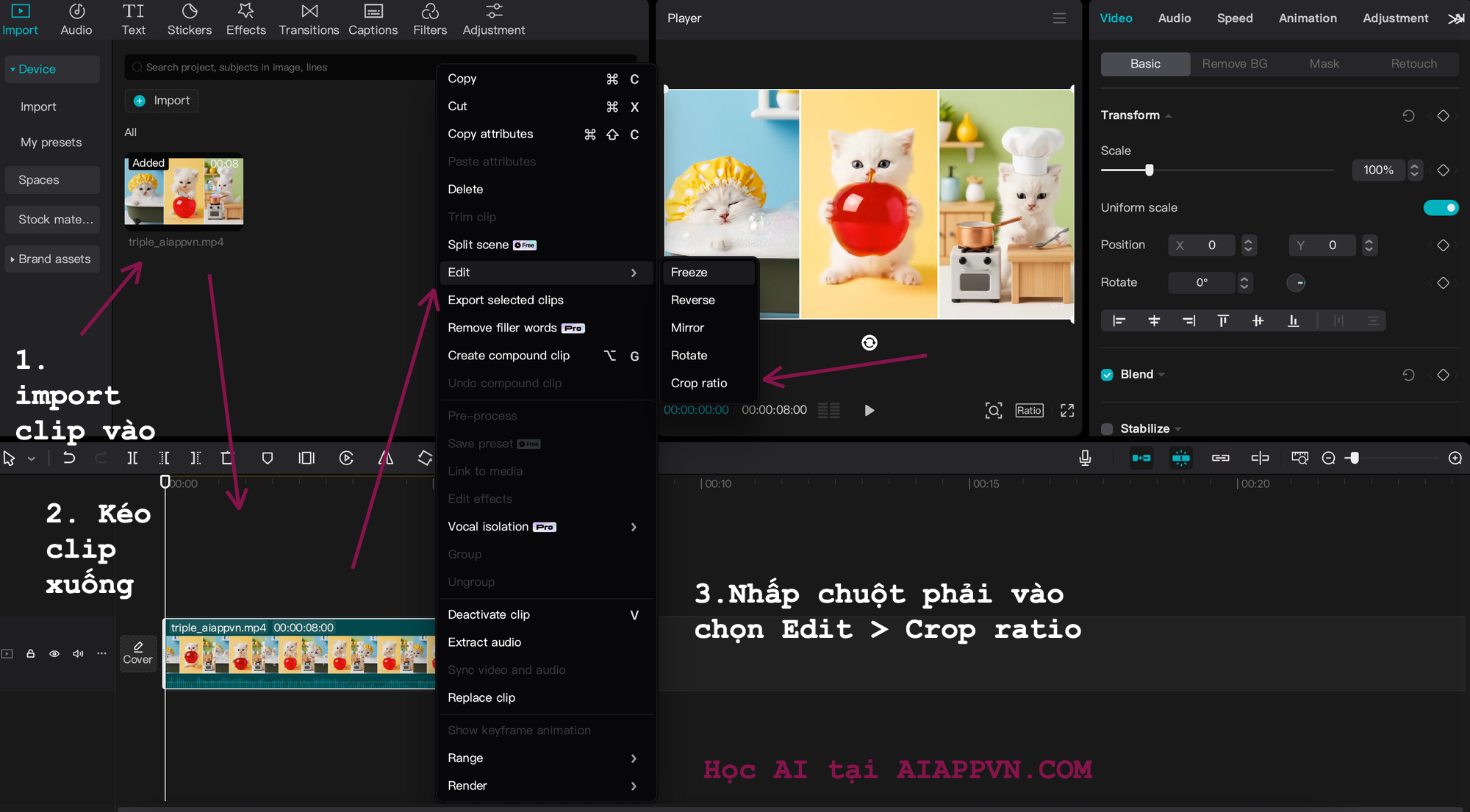Reset Transform with the reset arrow icon
1470x812 pixels.
point(1408,115)
